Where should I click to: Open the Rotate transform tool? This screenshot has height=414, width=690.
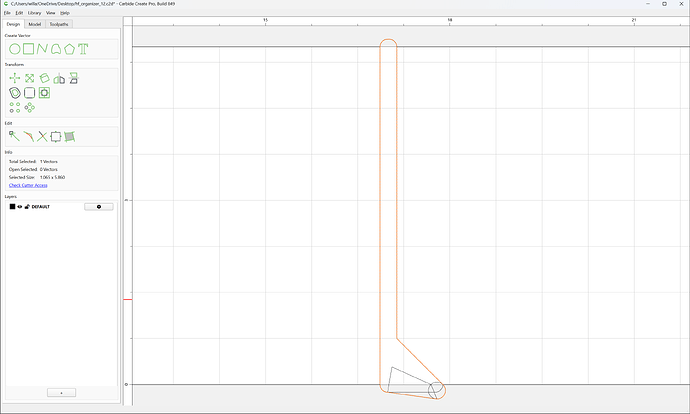(x=44, y=78)
